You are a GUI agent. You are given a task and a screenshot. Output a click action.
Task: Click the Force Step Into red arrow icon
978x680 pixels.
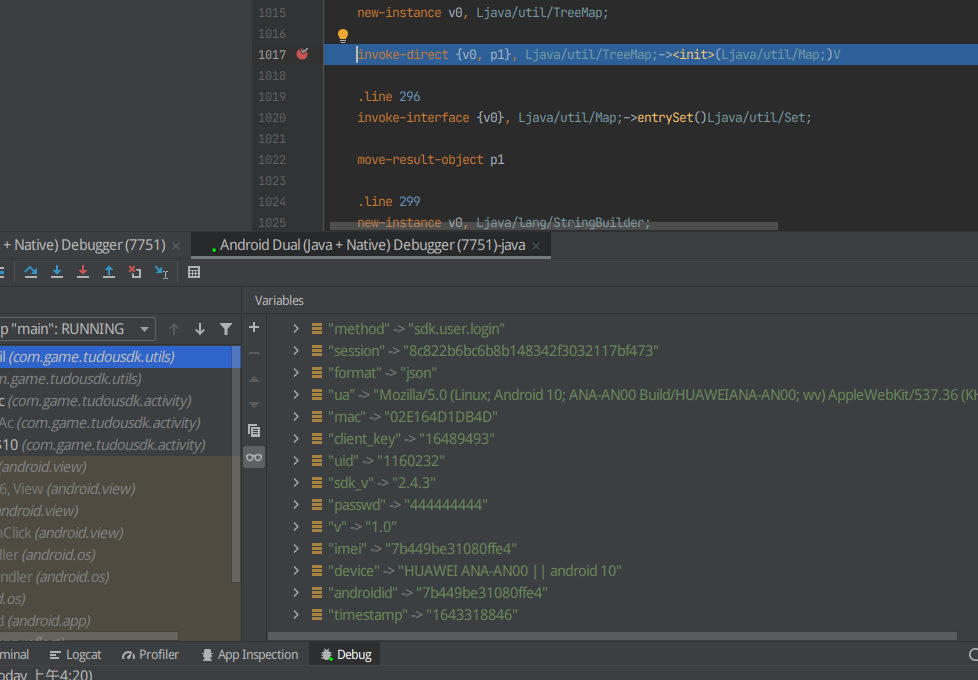point(83,272)
